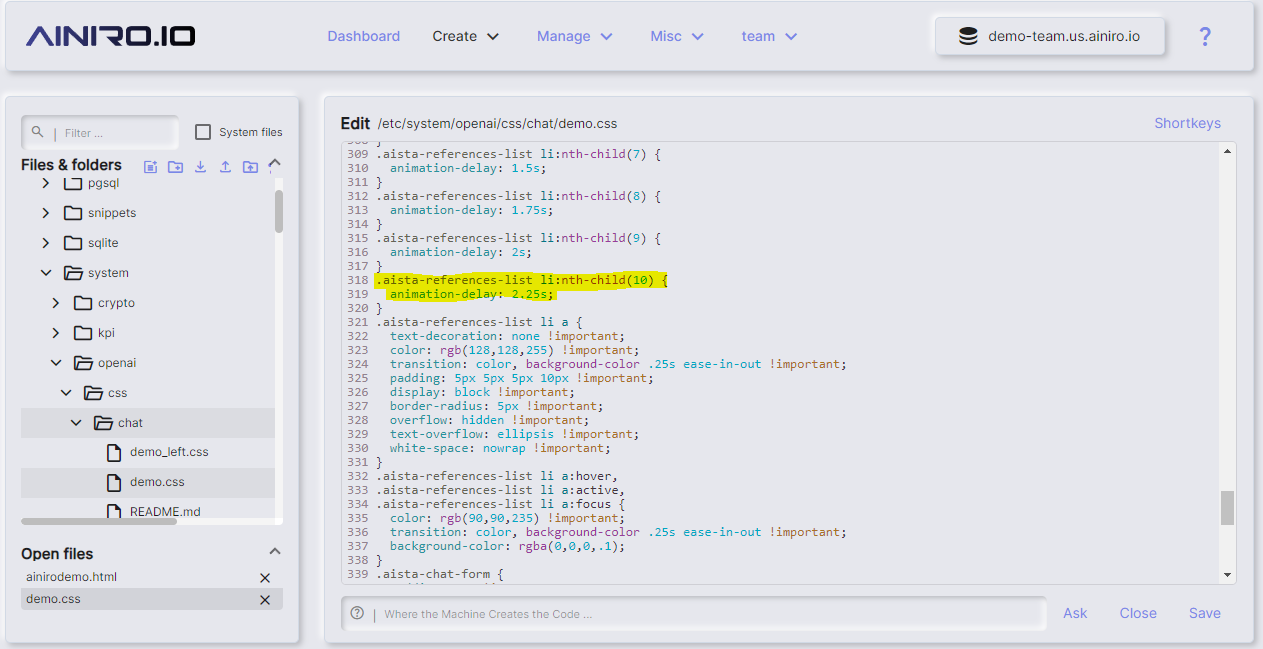Click the README.md file icon
Image resolution: width=1263 pixels, height=649 pixels.
click(x=114, y=511)
